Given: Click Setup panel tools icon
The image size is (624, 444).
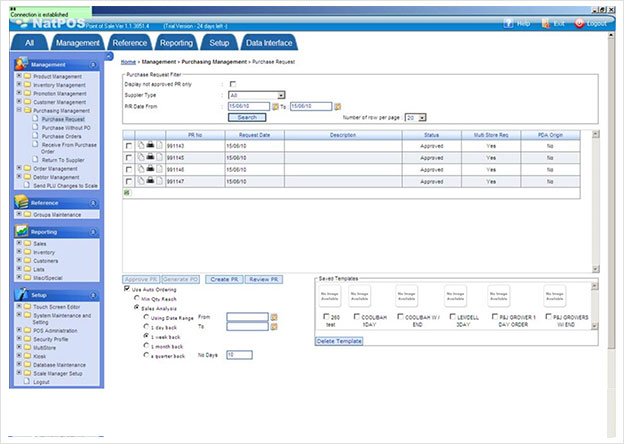Looking at the screenshot, I should pos(21,294).
